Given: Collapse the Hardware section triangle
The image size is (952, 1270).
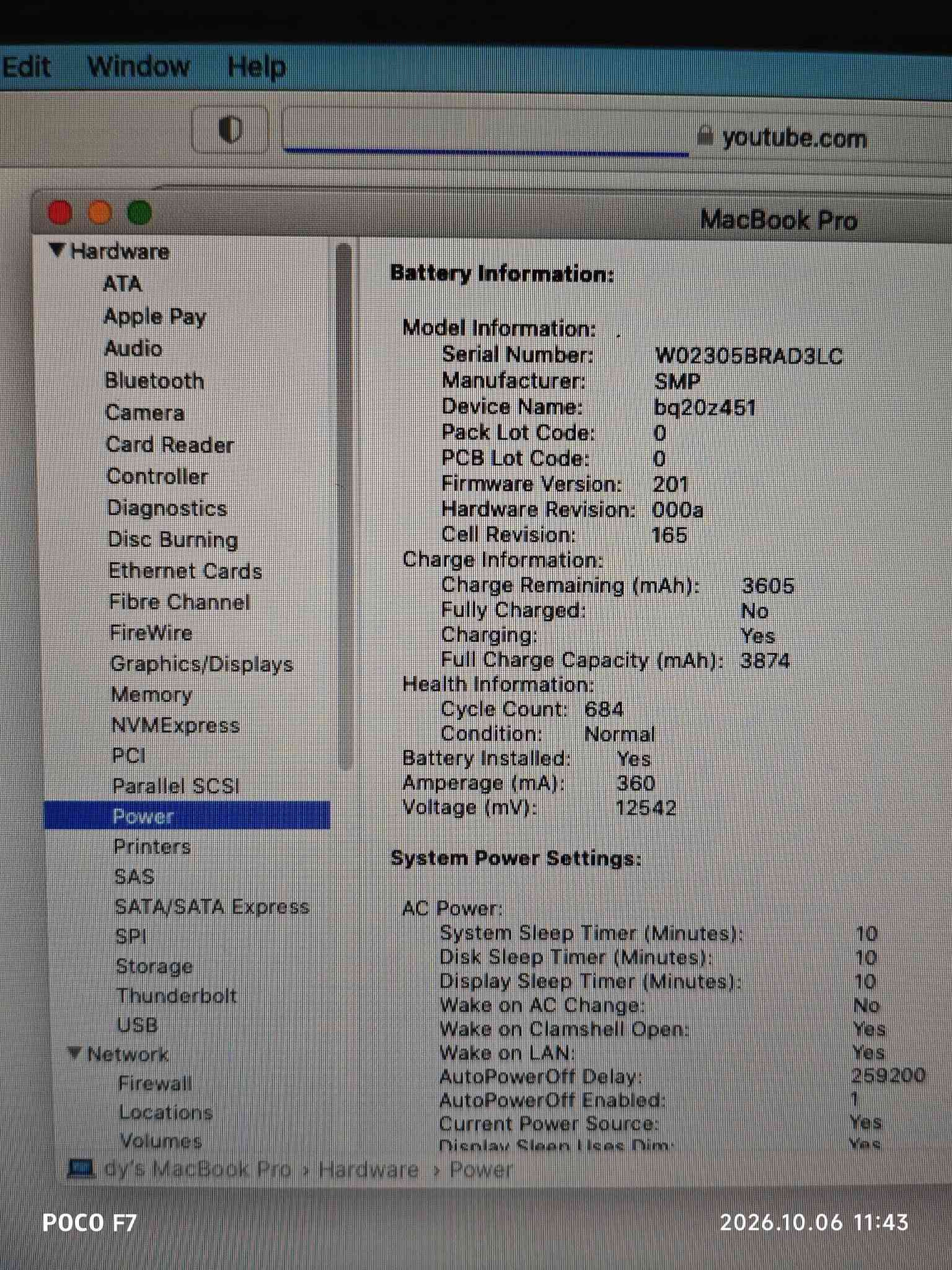Looking at the screenshot, I should tap(57, 250).
